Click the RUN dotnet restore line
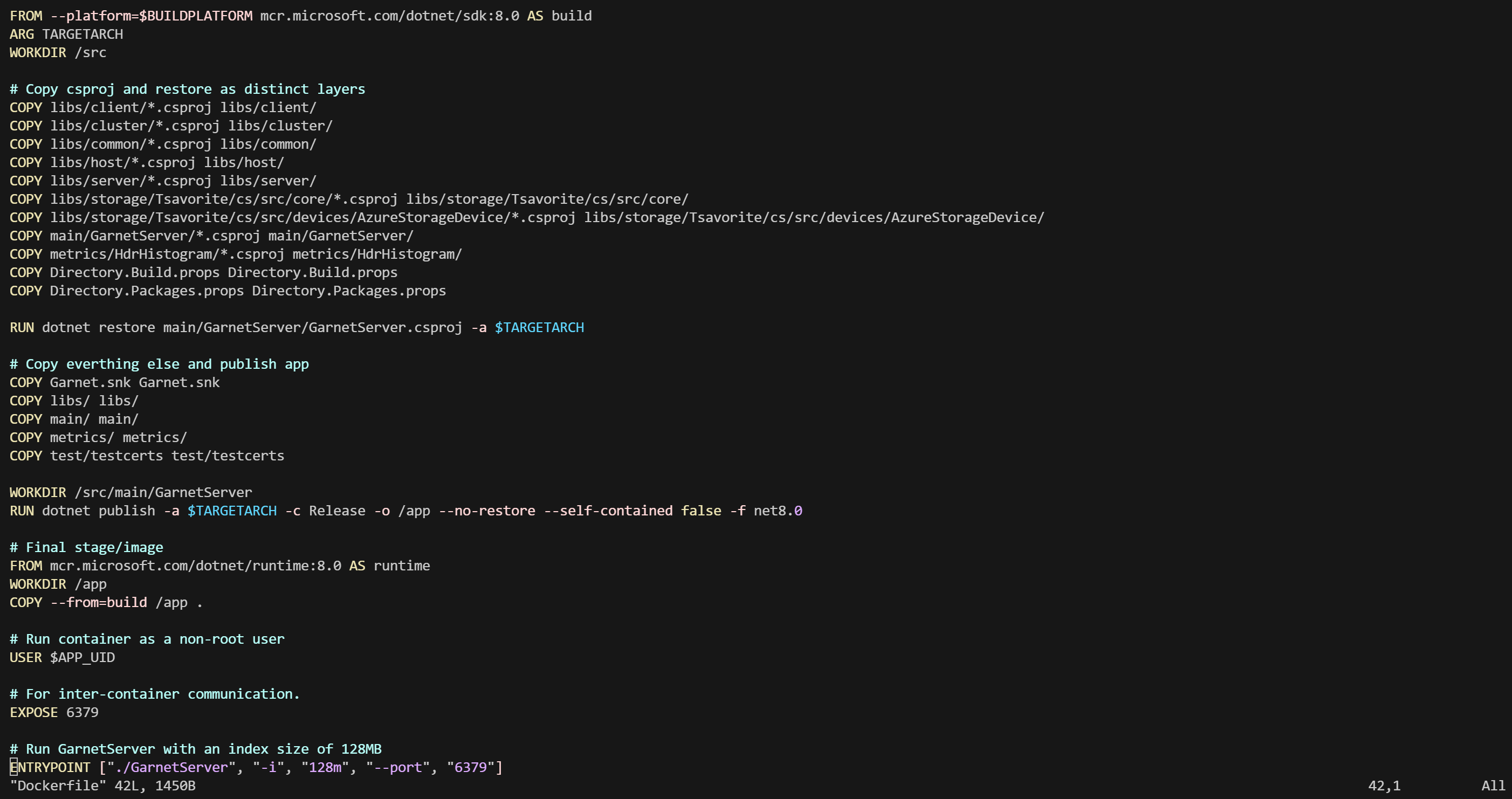 click(297, 327)
